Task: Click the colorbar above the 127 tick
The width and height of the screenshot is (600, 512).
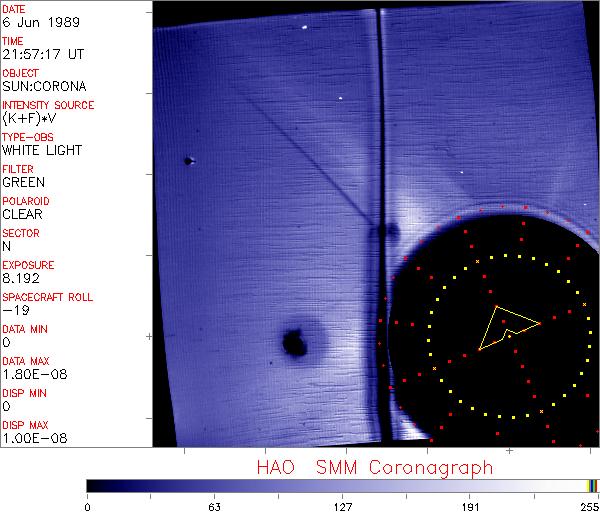Action: pos(342,485)
